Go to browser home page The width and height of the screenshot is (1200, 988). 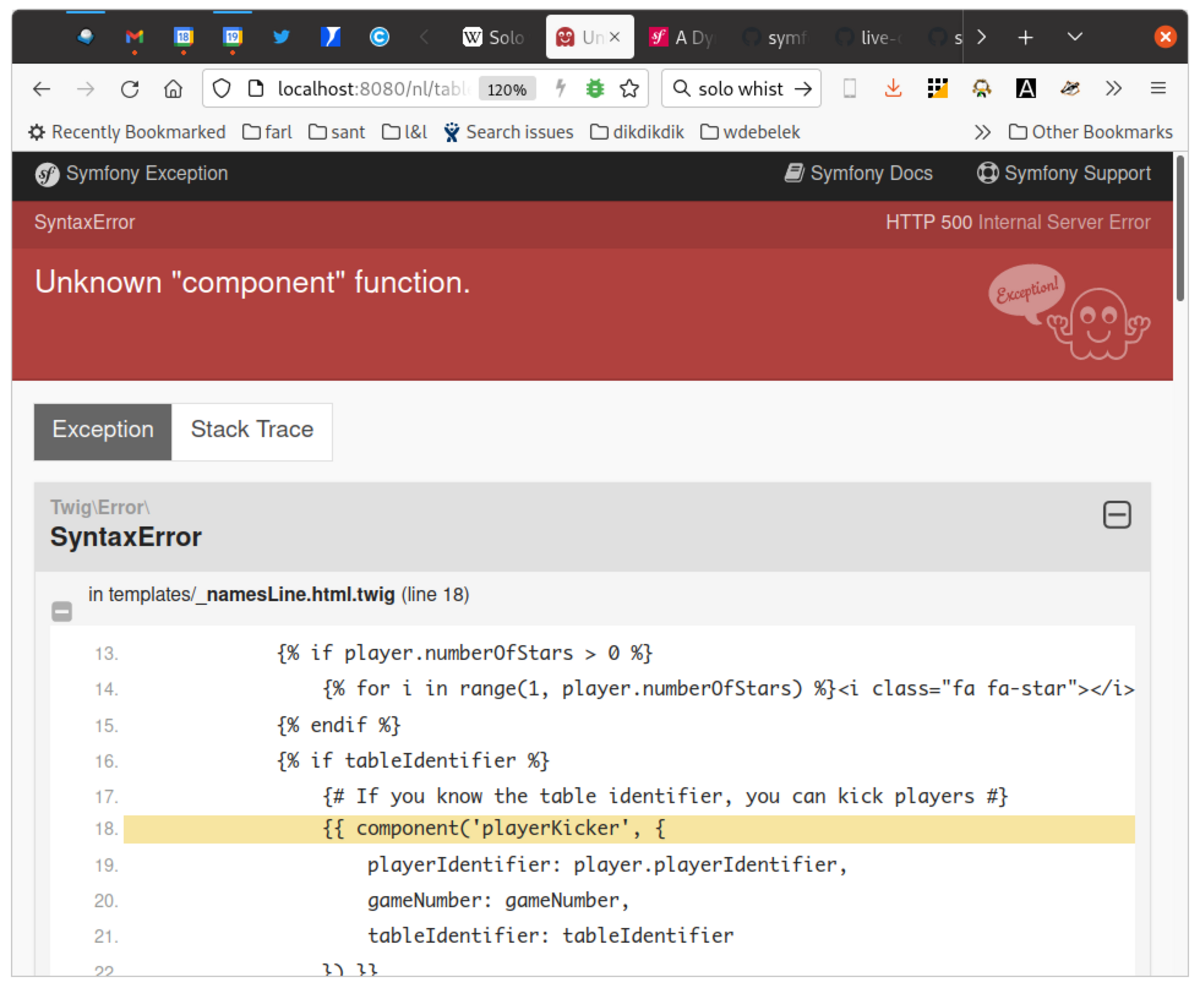174,89
